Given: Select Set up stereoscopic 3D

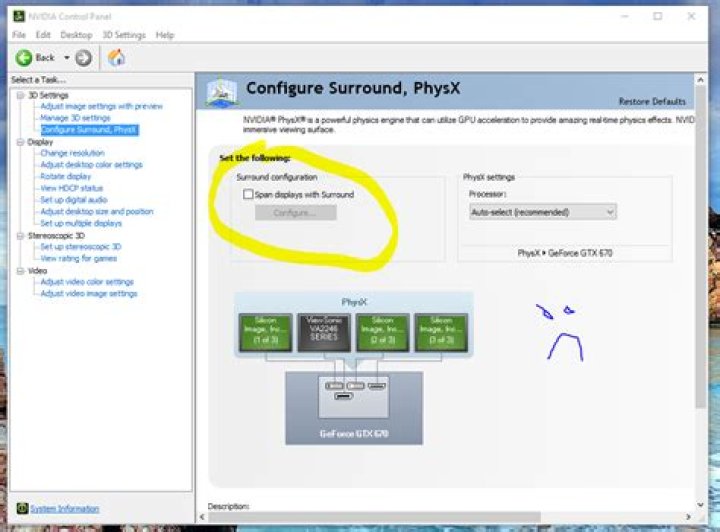Looking at the screenshot, I should point(81,246).
